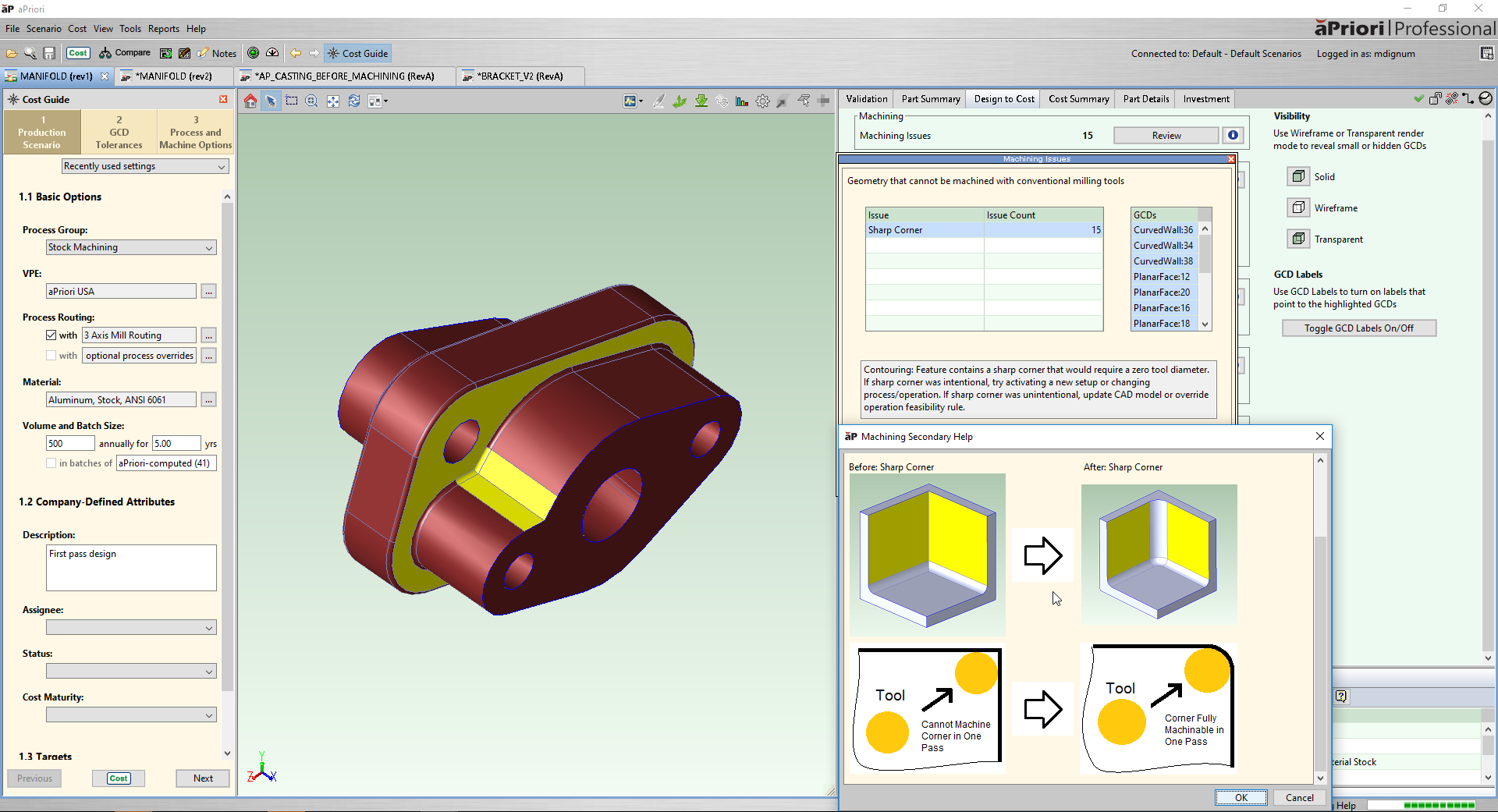Click Cancel in Machining Secondary Help
This screenshot has width=1498, height=812.
(1299, 798)
